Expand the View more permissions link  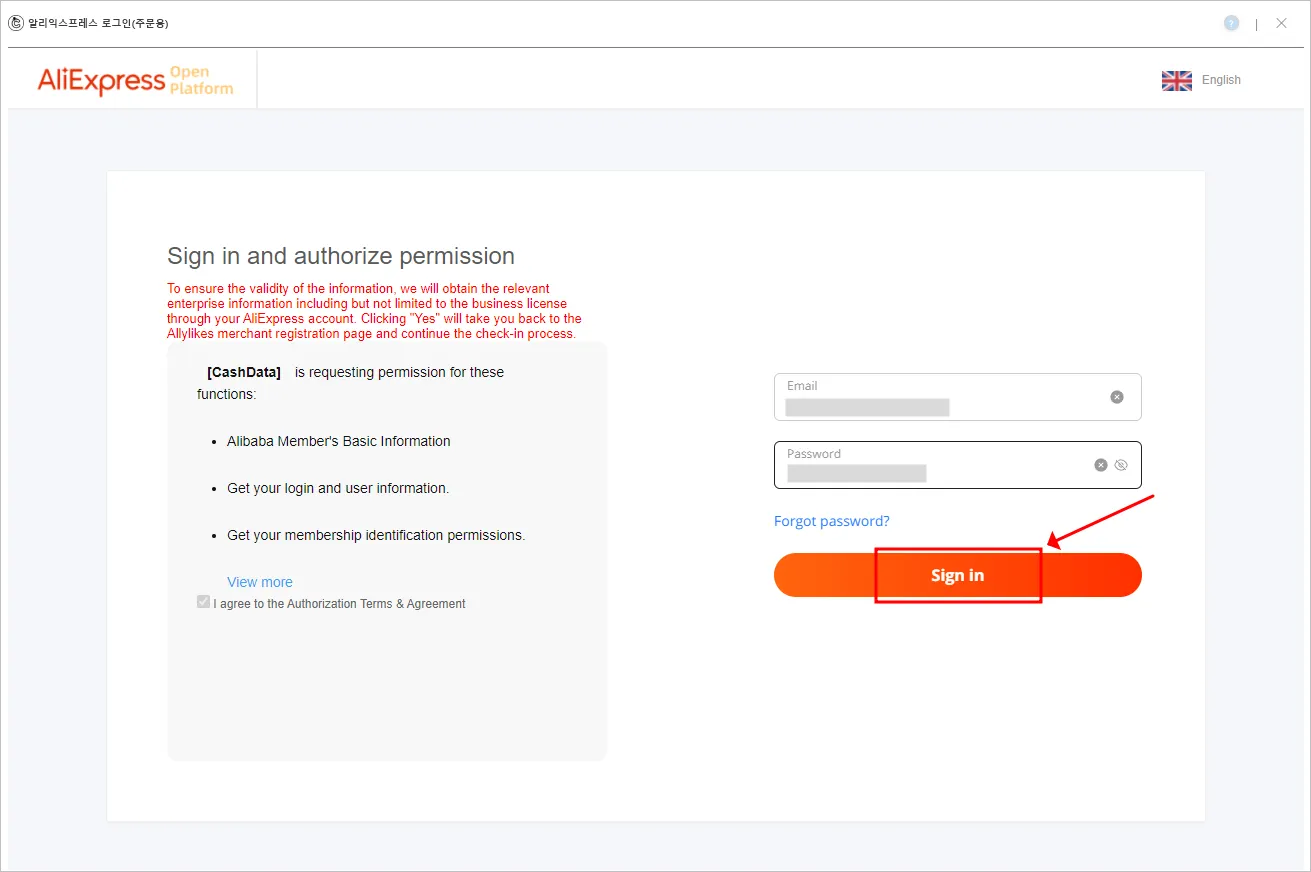[260, 582]
